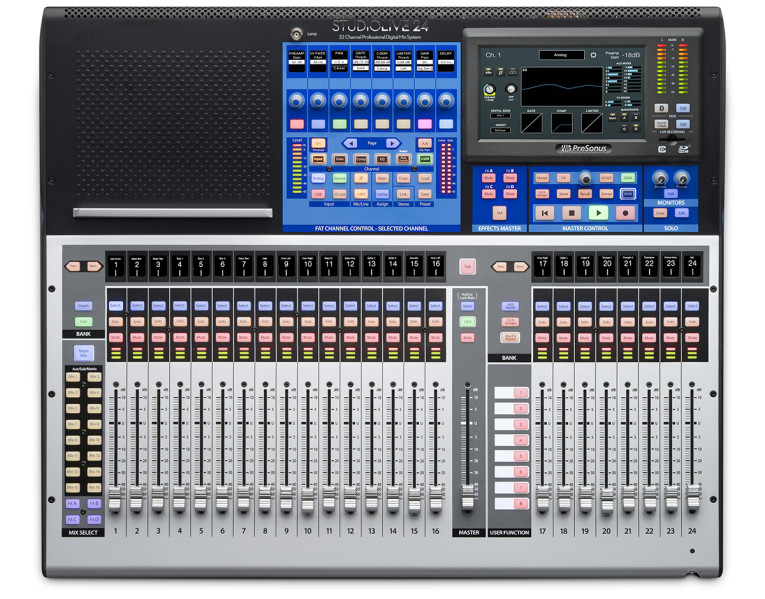Show the EQ section in Fat Channel
The height and width of the screenshot is (599, 765).
(x=382, y=159)
